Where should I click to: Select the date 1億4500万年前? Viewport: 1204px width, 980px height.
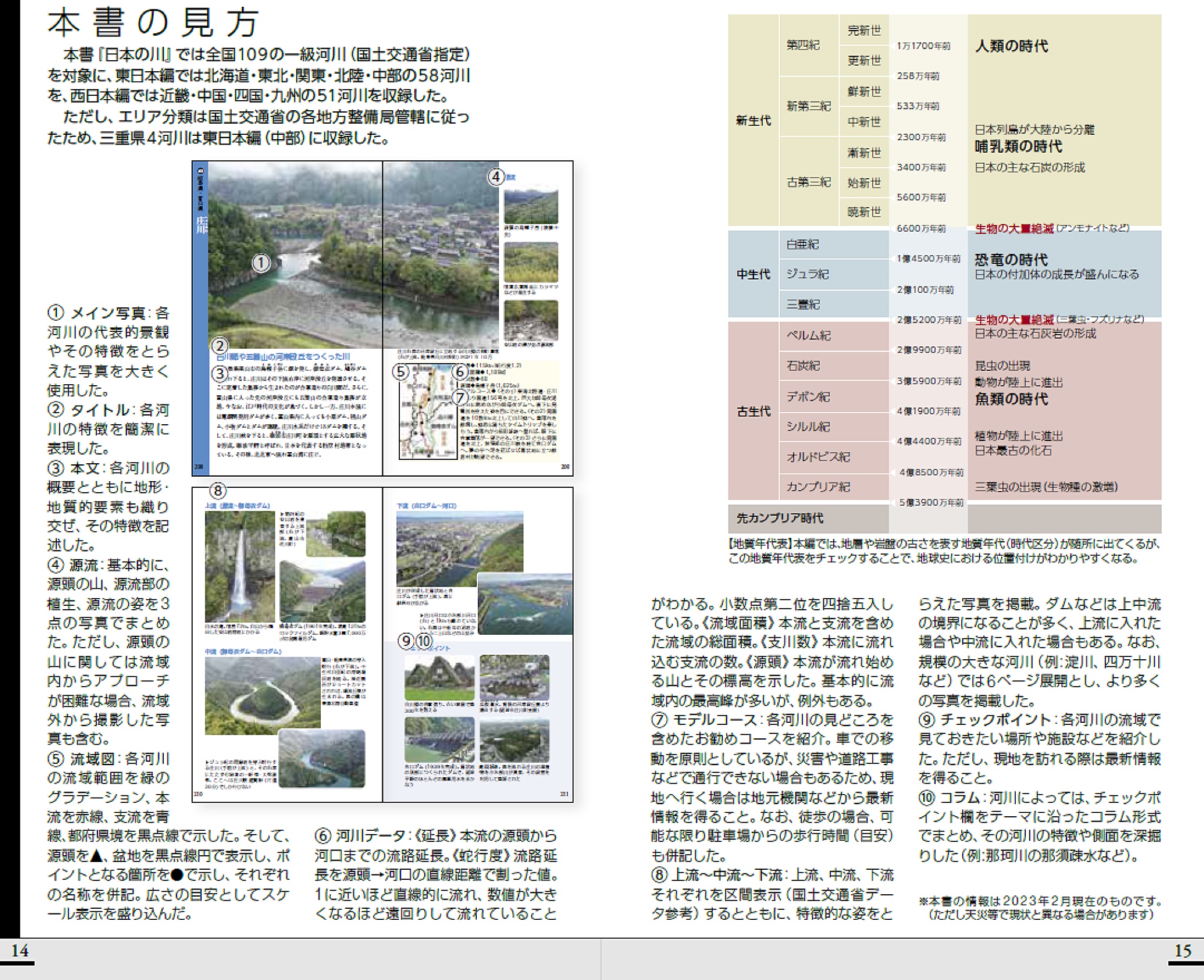tap(929, 259)
